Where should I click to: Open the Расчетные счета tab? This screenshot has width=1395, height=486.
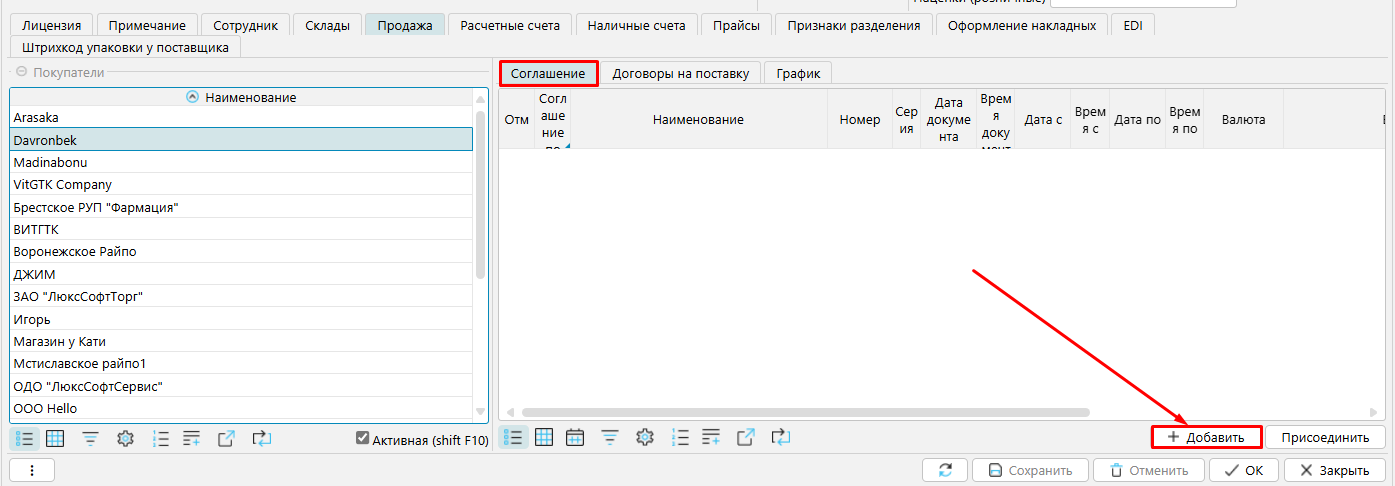tap(510, 25)
